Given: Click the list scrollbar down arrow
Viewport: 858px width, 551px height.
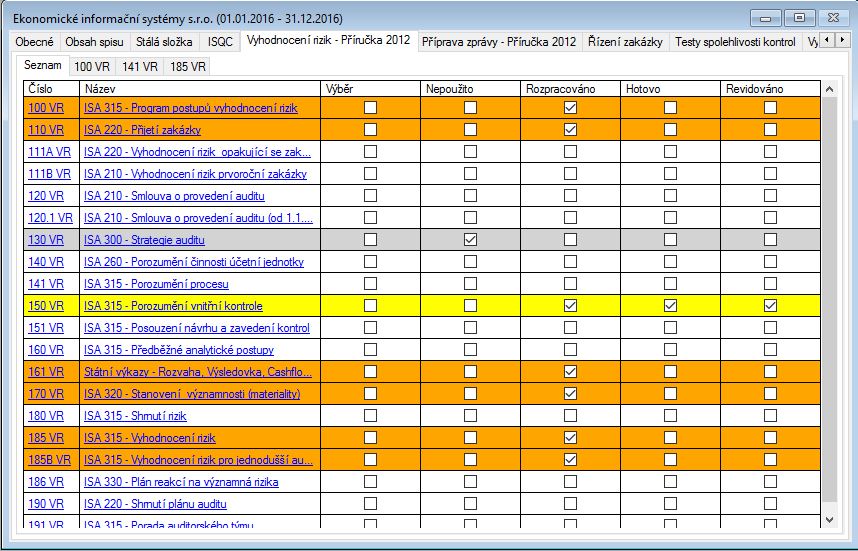Looking at the screenshot, I should (x=830, y=520).
